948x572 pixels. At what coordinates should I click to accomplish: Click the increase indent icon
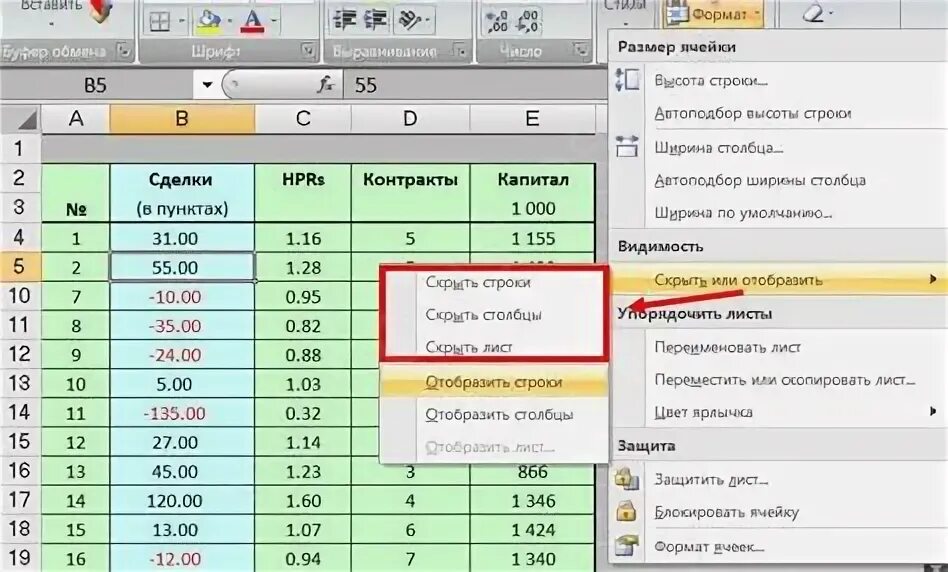(x=375, y=20)
